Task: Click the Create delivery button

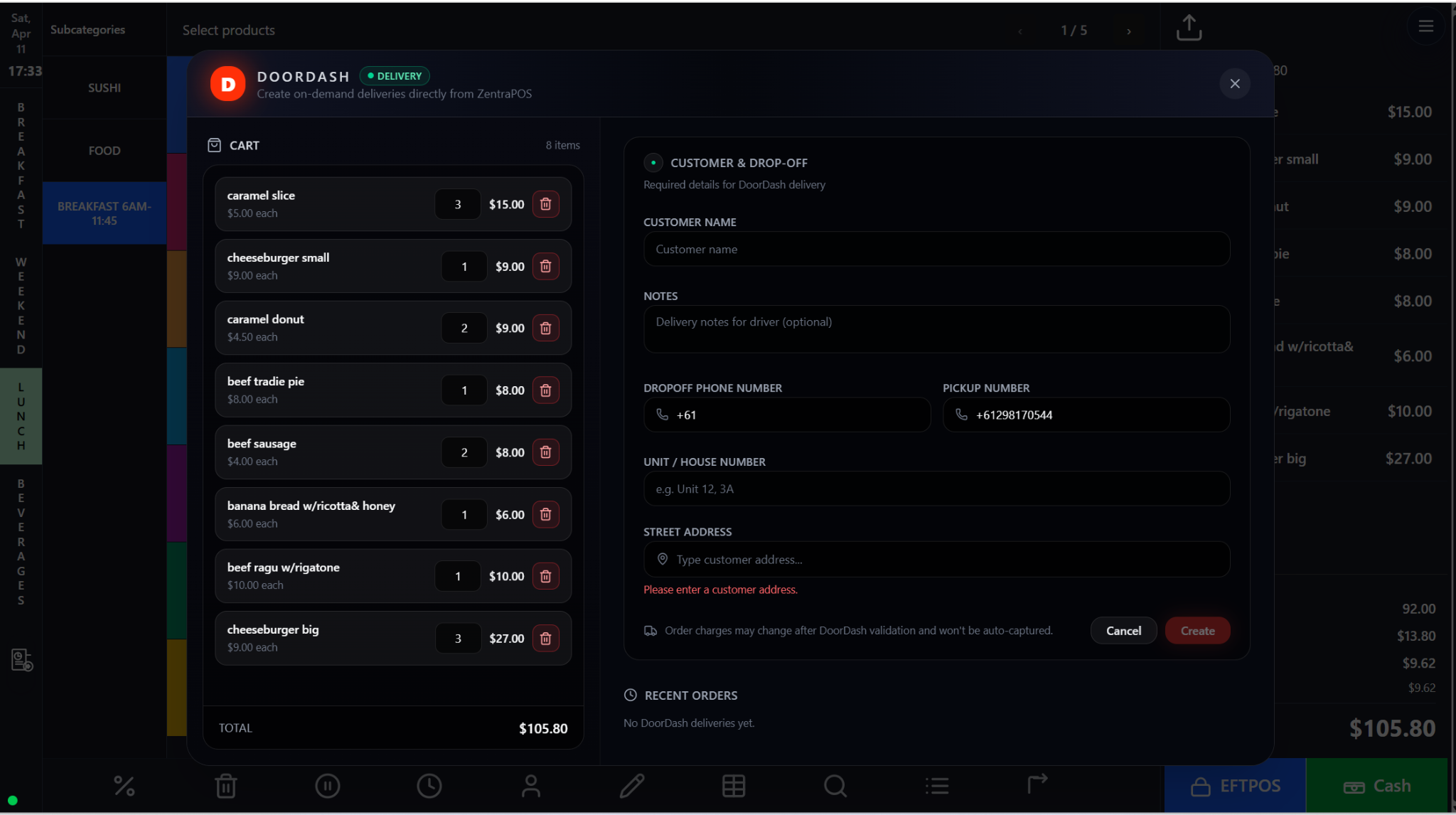Action: click(1197, 631)
